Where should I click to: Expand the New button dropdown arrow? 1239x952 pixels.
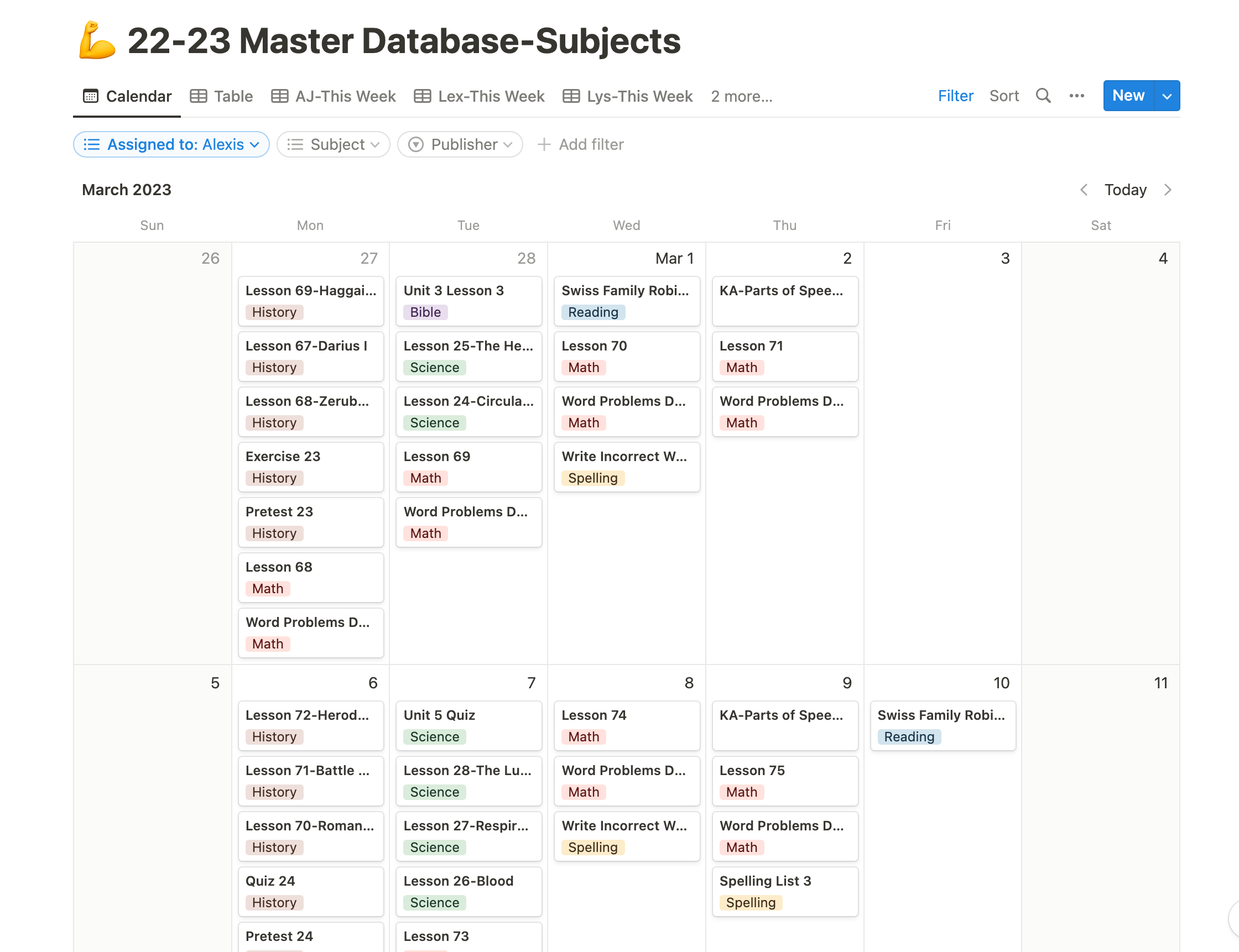1167,96
